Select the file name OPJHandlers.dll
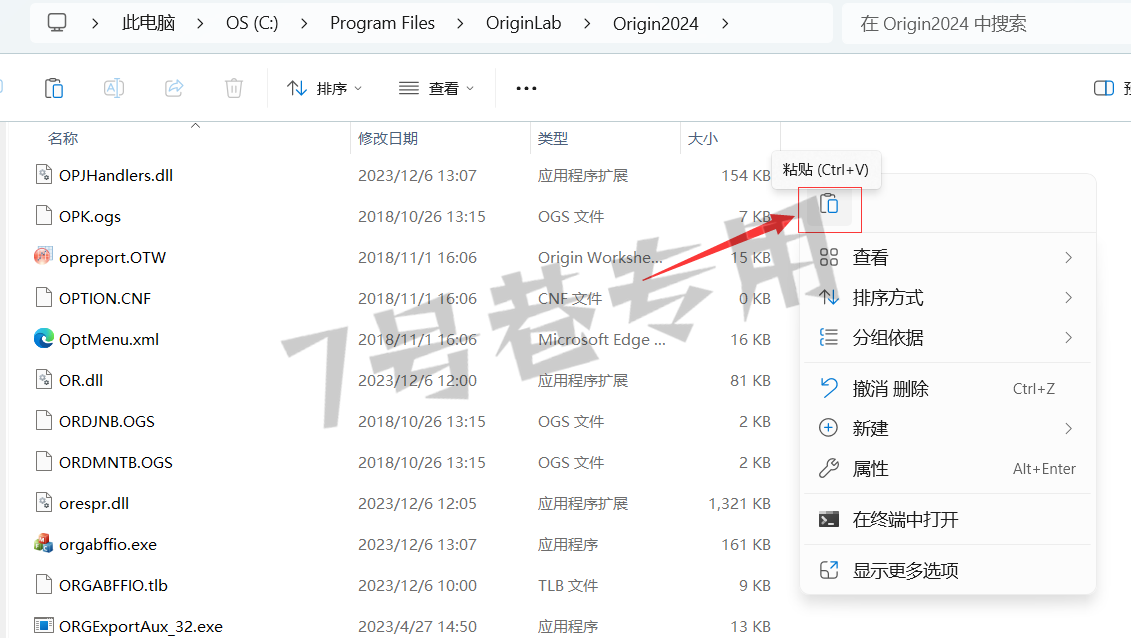 [x=116, y=175]
